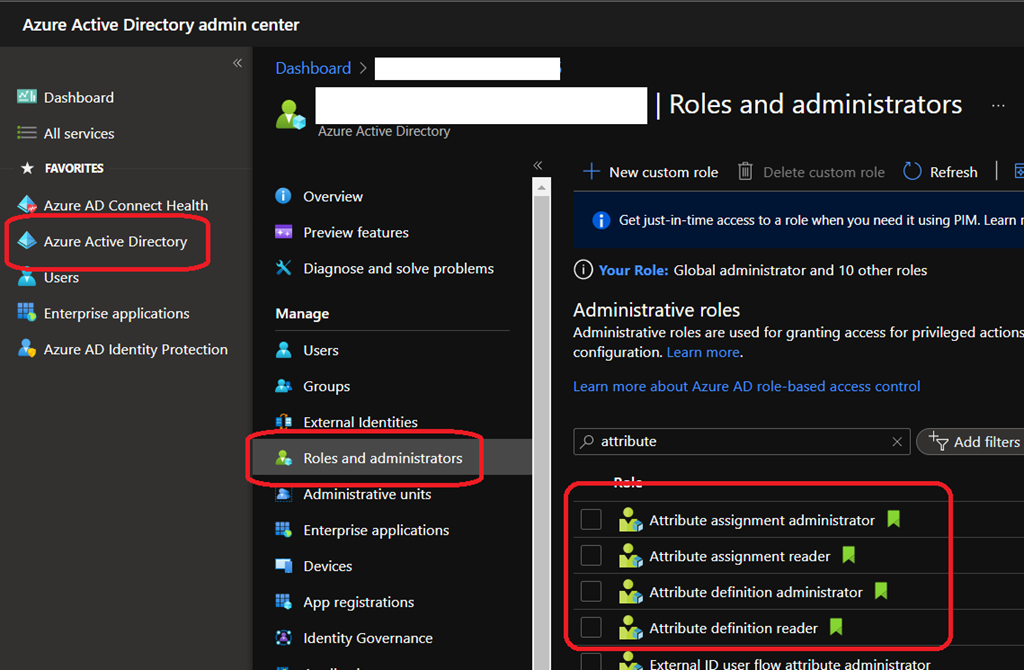Screen dimensions: 1024x670
Task: Open the Azure AD Identity Protection icon
Action: pos(27,349)
